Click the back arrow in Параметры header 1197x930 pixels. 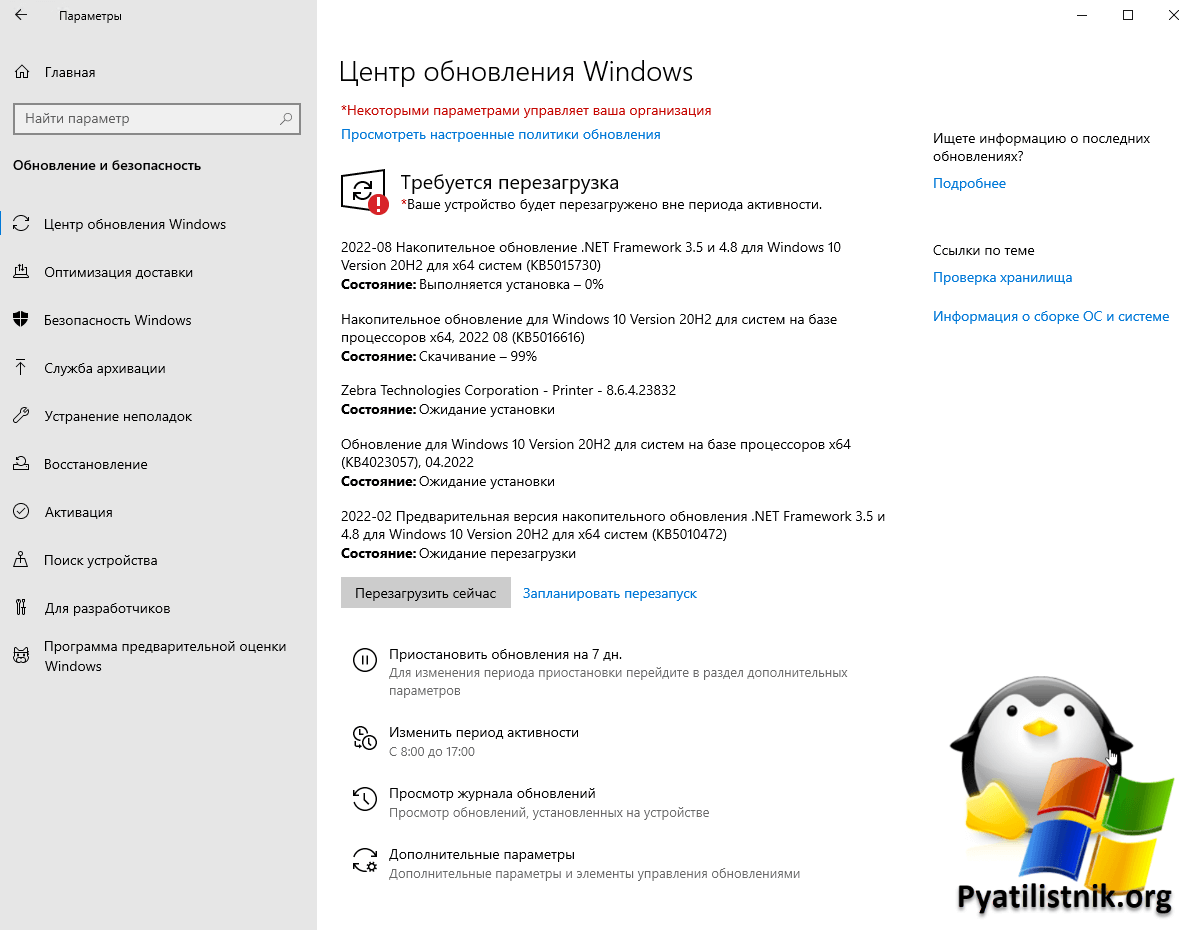pyautogui.click(x=22, y=16)
